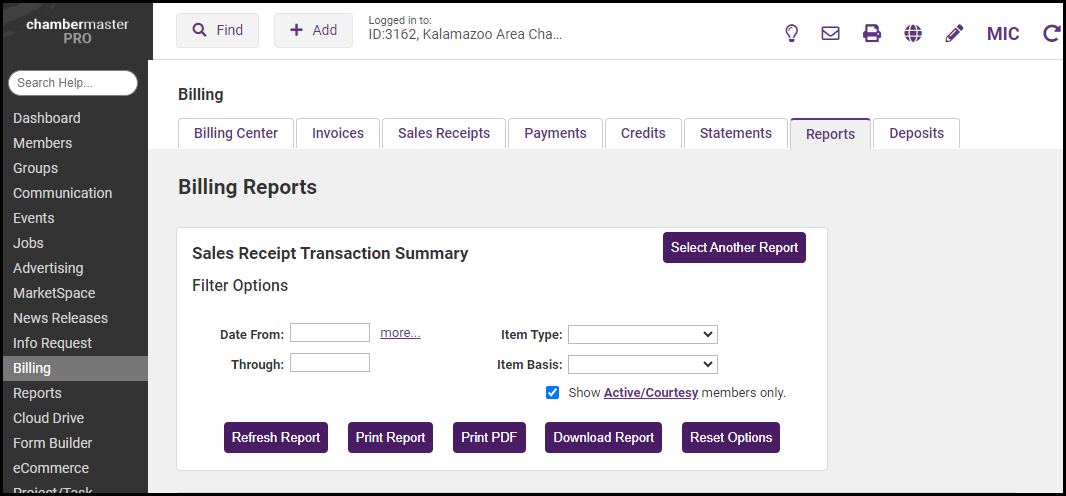This screenshot has height=496, width=1066.
Task: Click the Find magnifying glass button
Action: click(x=217, y=30)
